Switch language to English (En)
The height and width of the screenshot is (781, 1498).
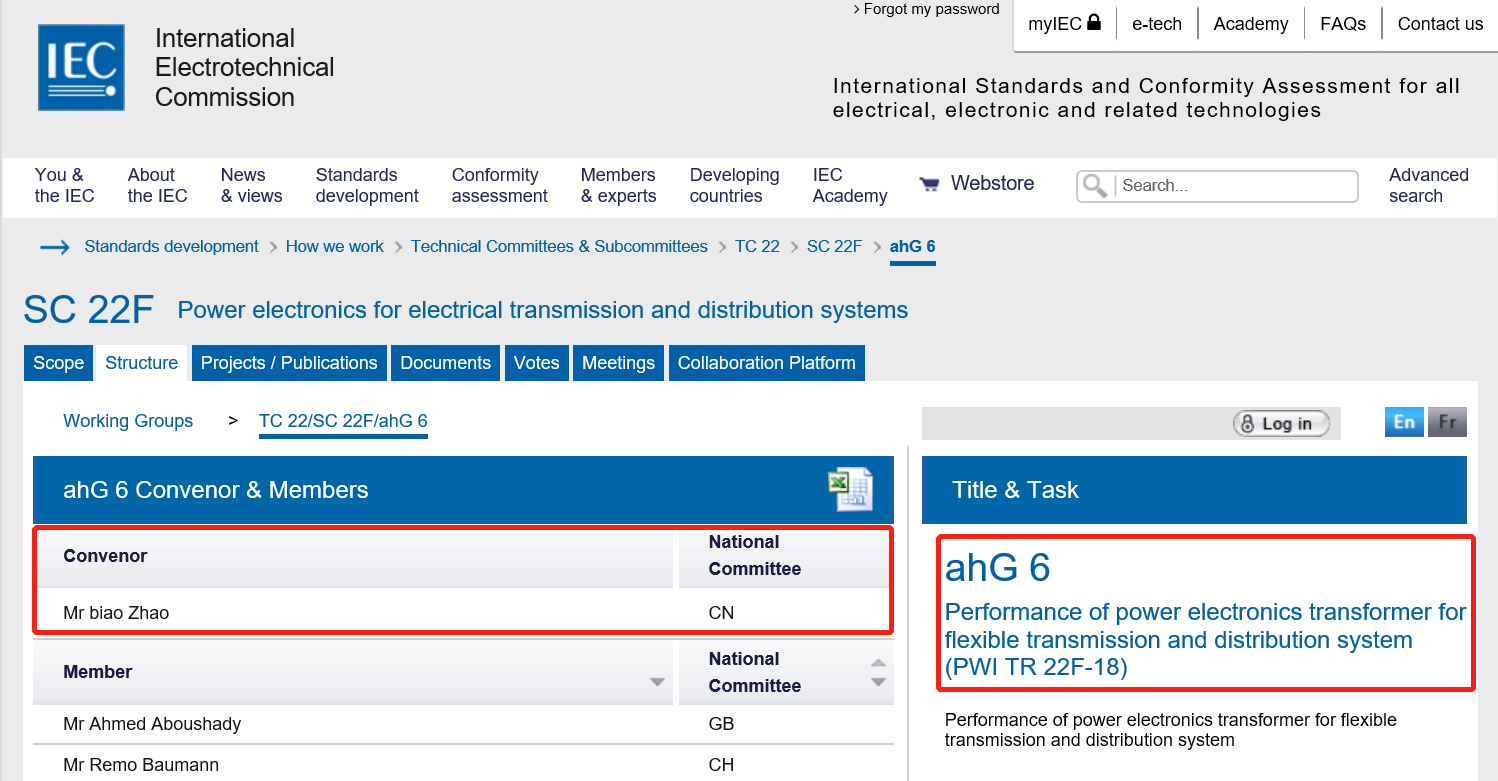1404,422
